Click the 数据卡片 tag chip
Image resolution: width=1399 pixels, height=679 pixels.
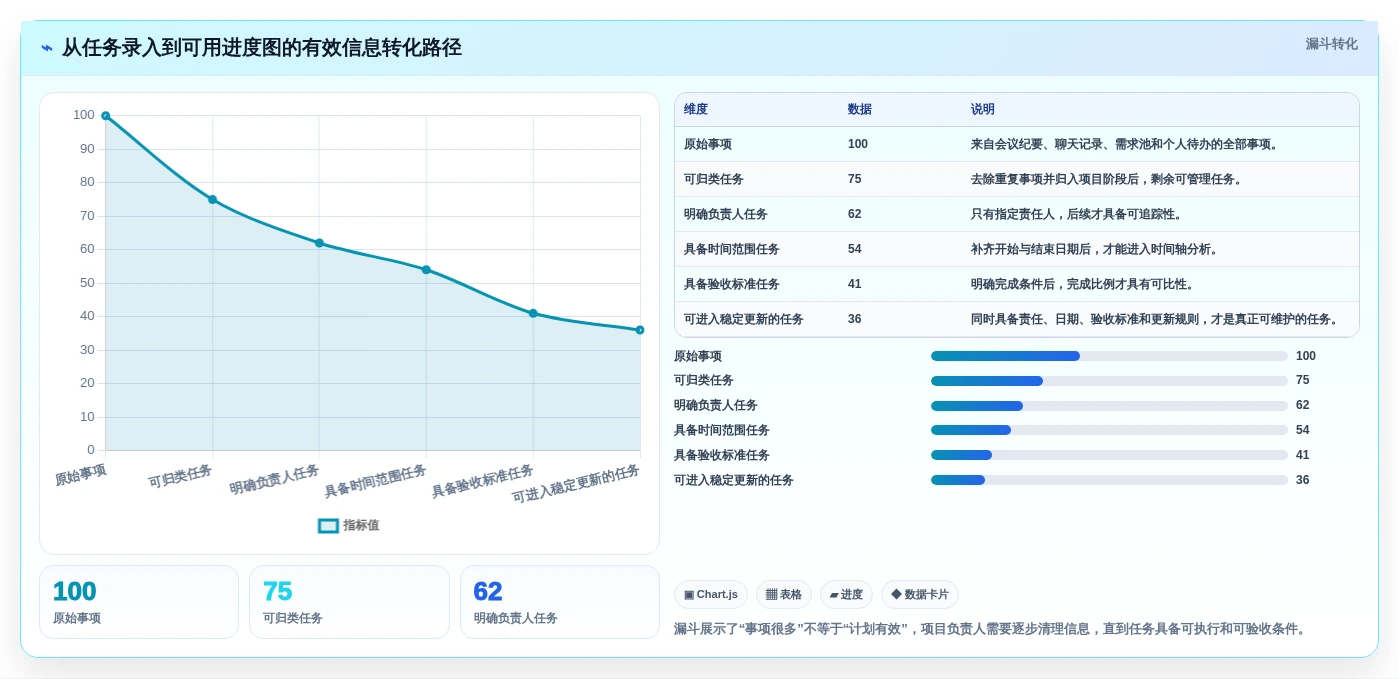(920, 594)
